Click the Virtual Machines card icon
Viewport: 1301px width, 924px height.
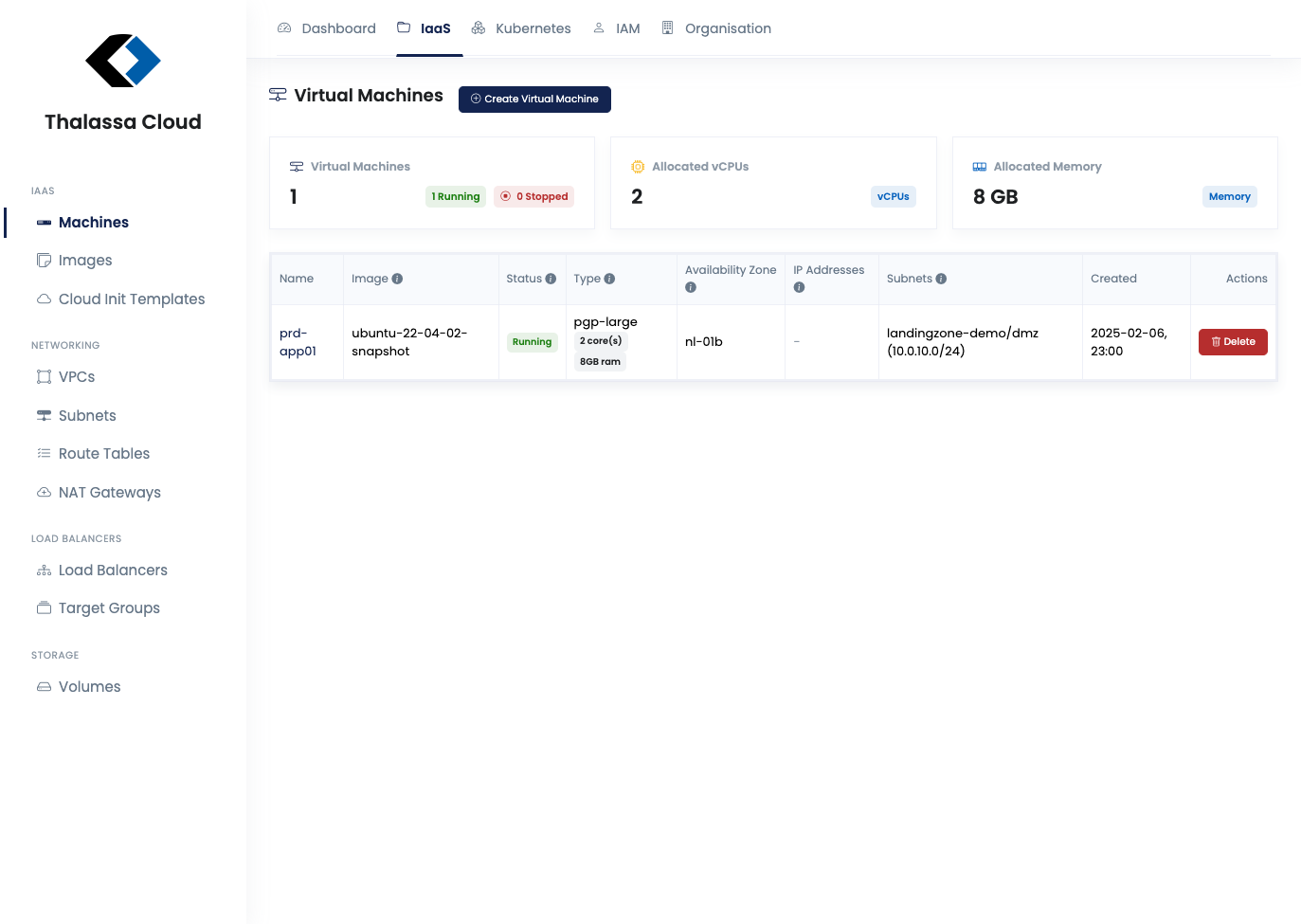(x=297, y=167)
